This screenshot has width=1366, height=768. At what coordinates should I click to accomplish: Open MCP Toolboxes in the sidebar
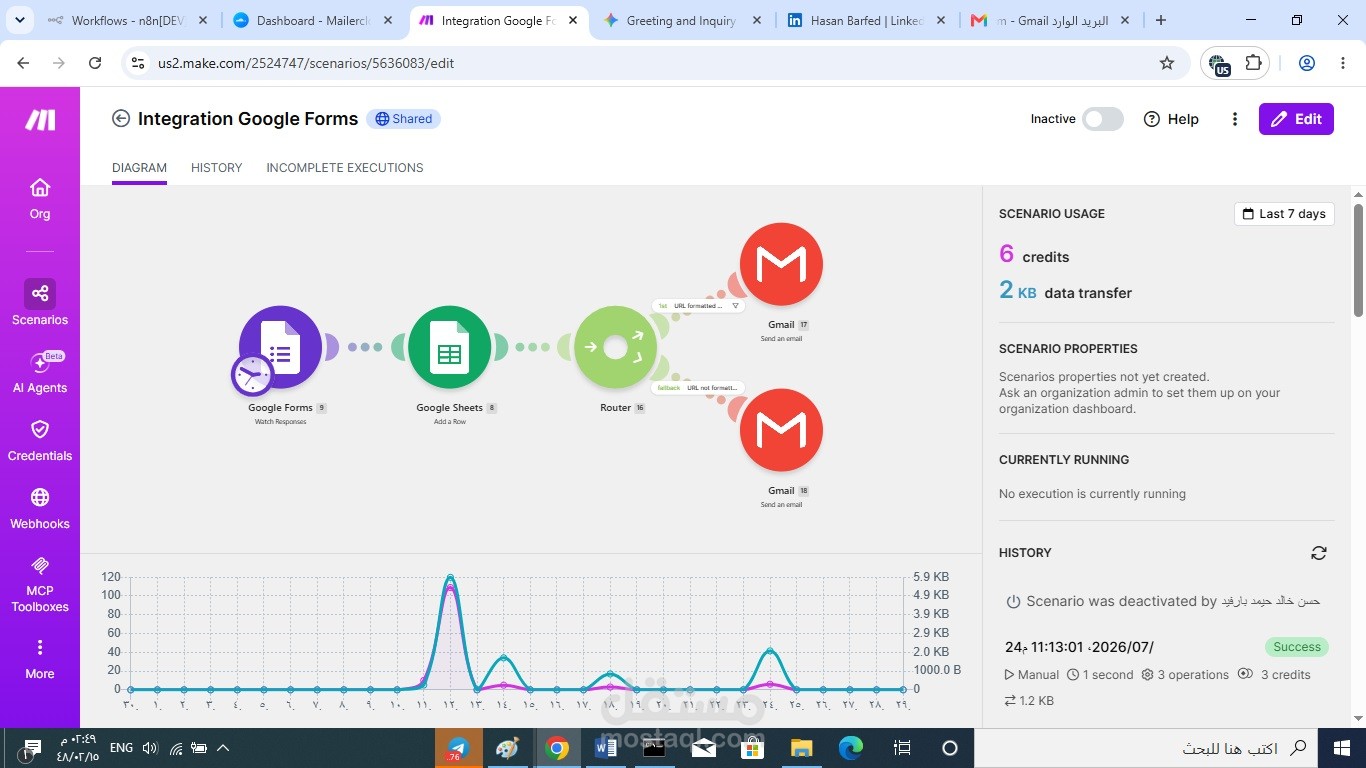tap(40, 583)
